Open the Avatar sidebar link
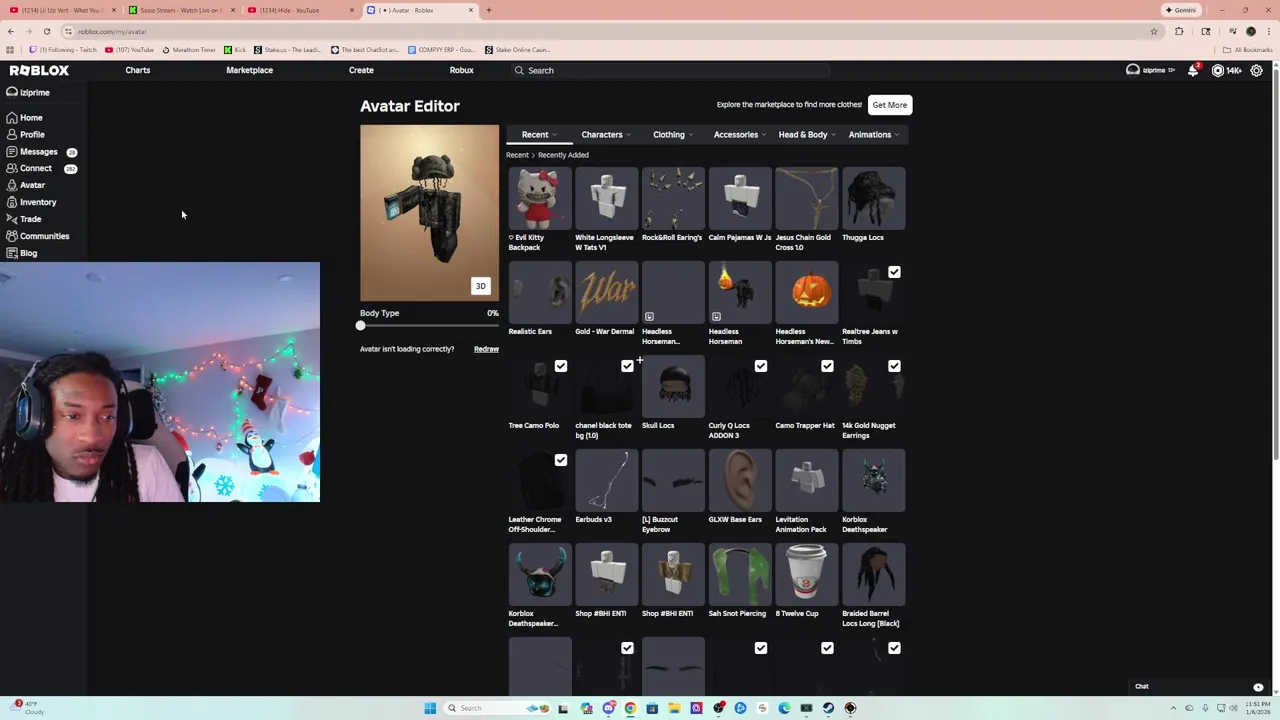 (x=32, y=185)
